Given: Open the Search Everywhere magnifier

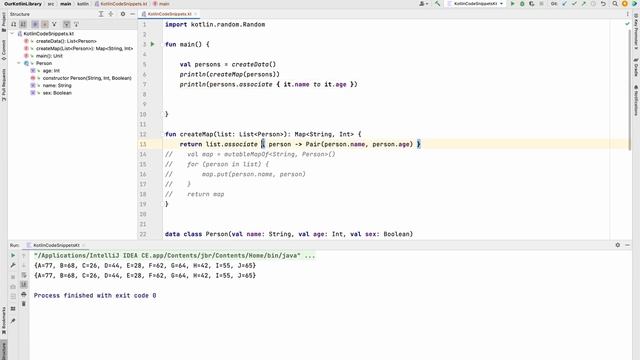Looking at the screenshot, I should 615,4.
